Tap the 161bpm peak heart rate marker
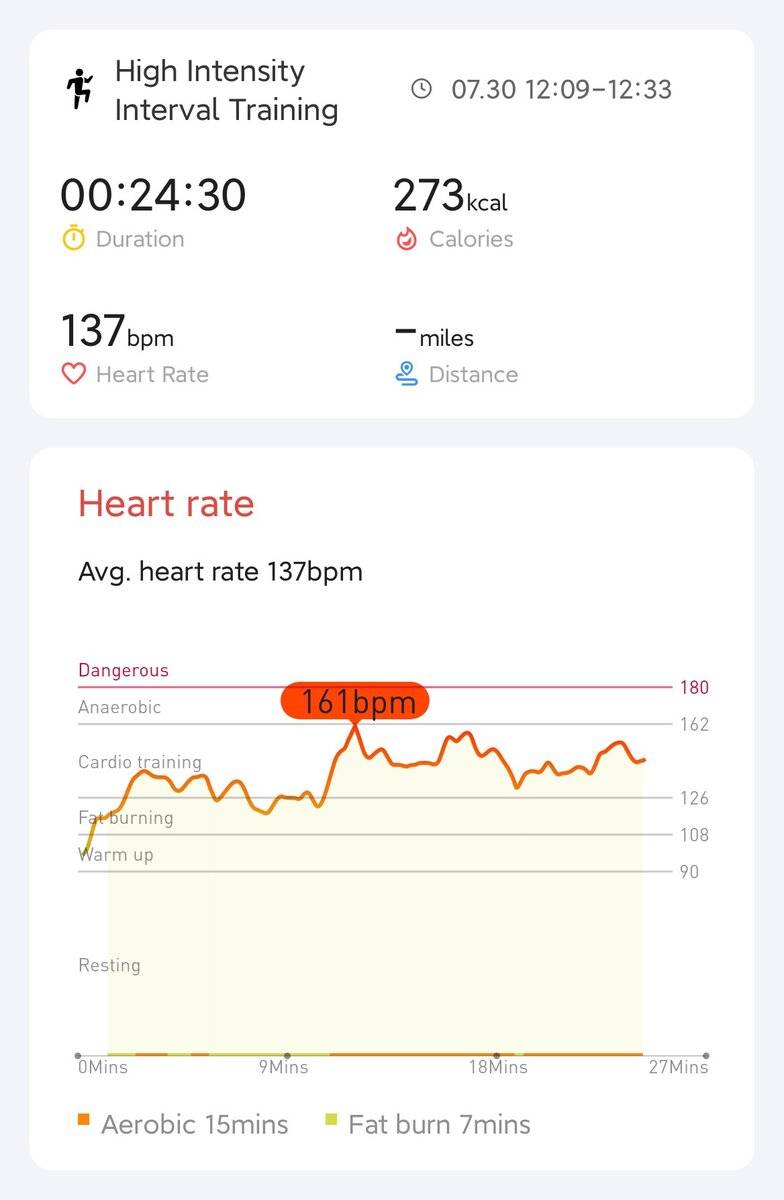The image size is (784, 1200). point(355,702)
